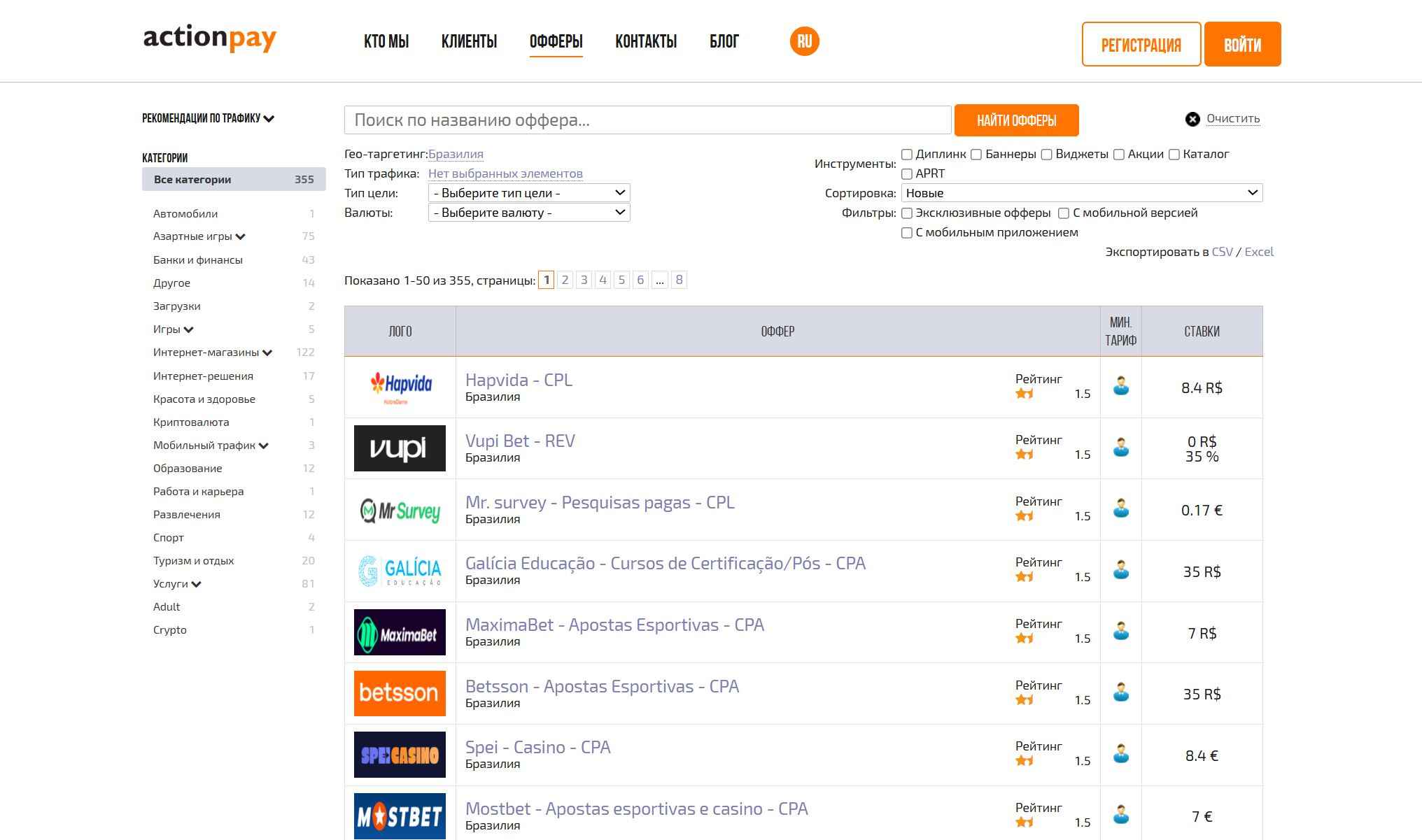Focus the offer name search field
This screenshot has width=1422, height=840.
click(x=648, y=120)
